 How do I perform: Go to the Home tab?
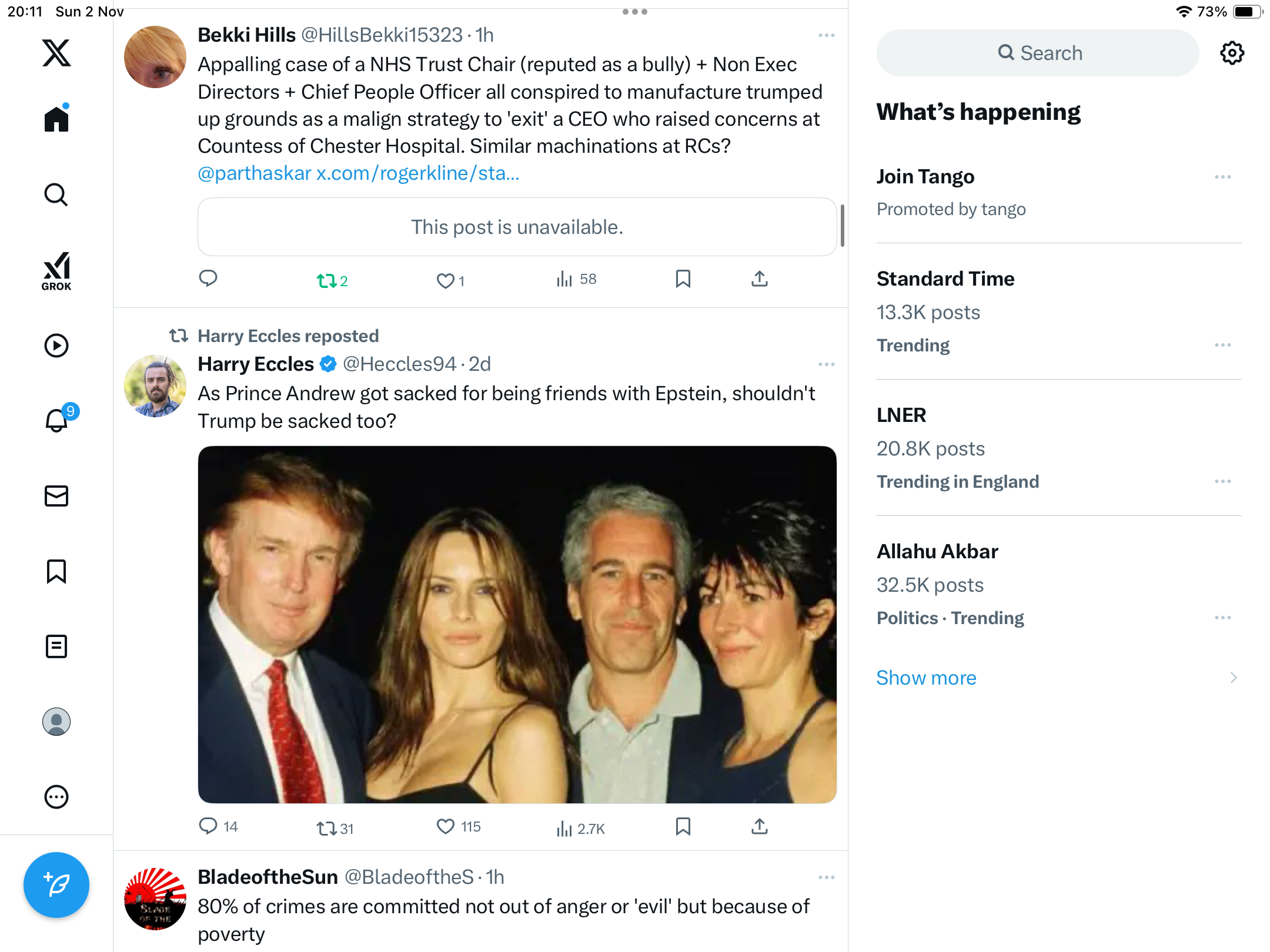pyautogui.click(x=56, y=119)
